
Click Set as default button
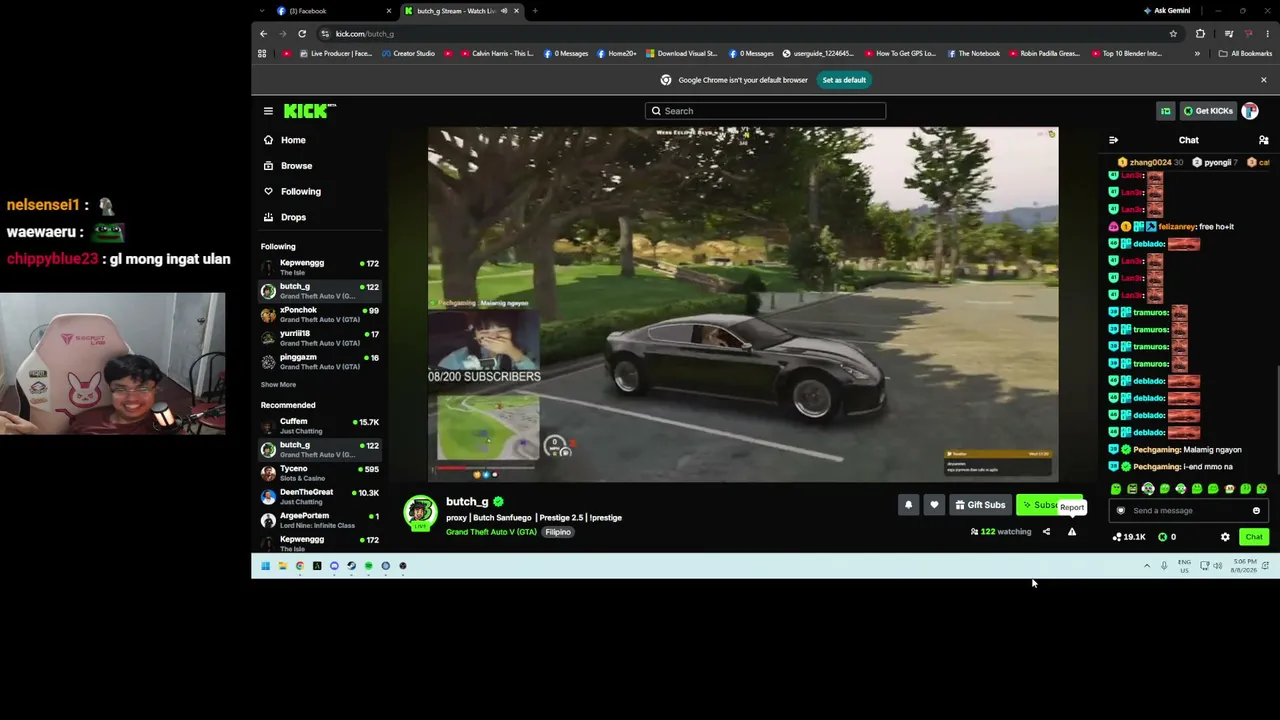click(844, 80)
